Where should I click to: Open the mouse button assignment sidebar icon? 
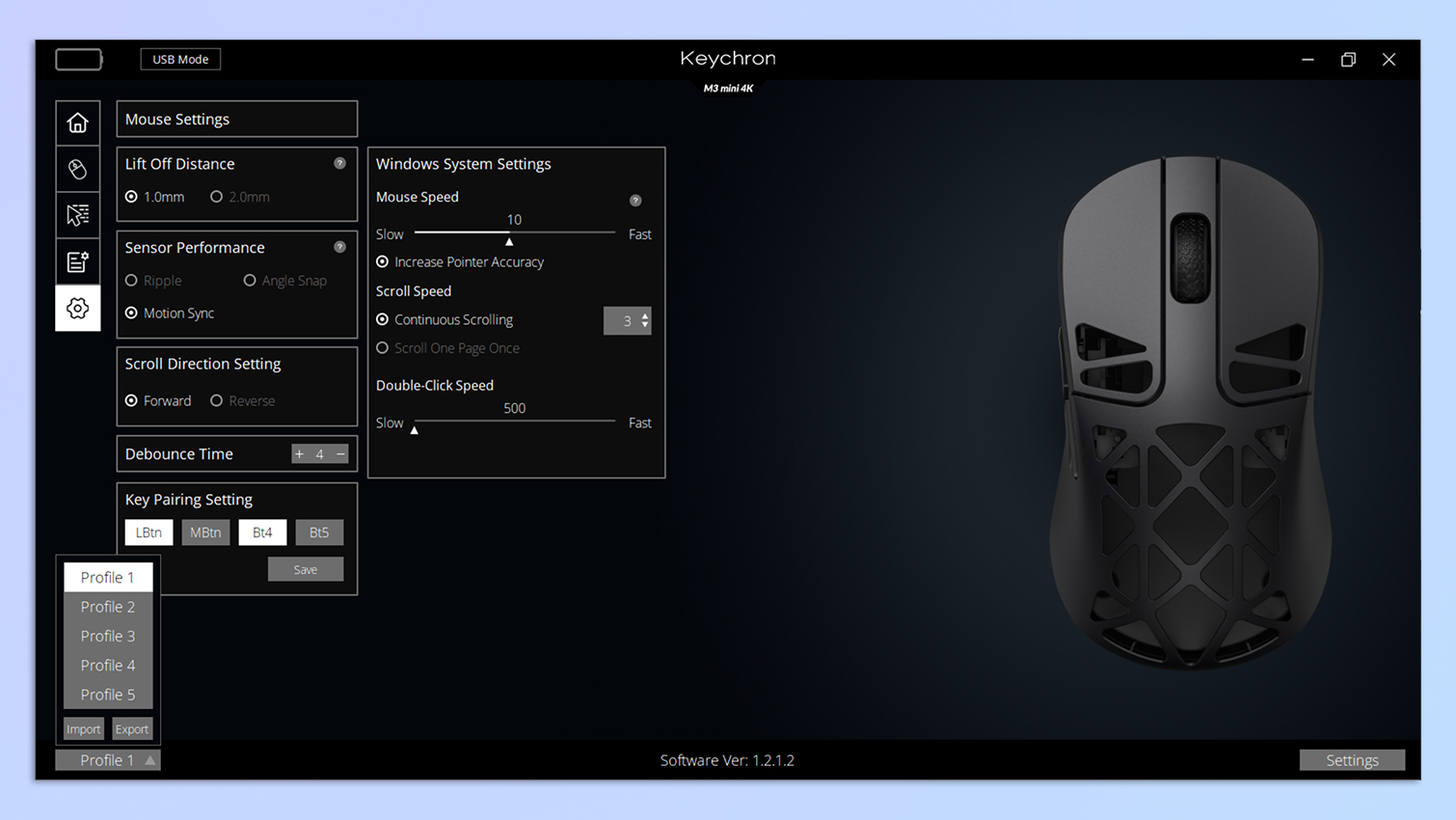click(78, 169)
